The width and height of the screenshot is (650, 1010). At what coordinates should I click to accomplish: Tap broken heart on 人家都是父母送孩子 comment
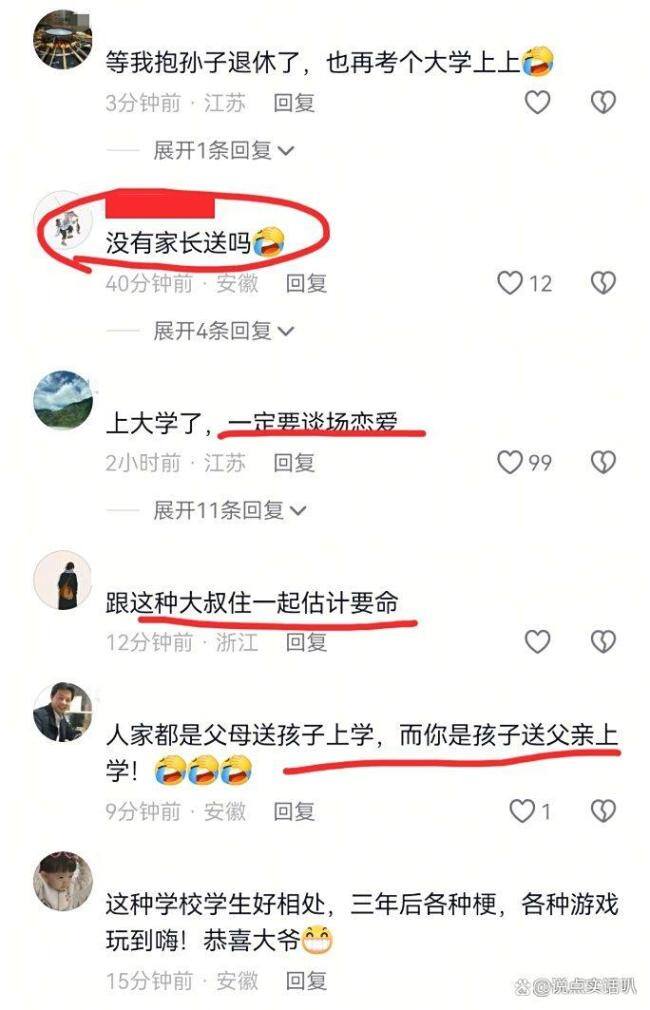point(603,811)
